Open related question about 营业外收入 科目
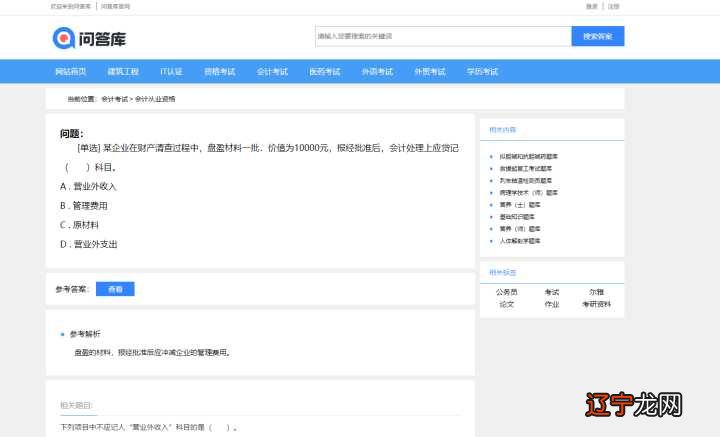The height and width of the screenshot is (437, 720). tap(149, 427)
